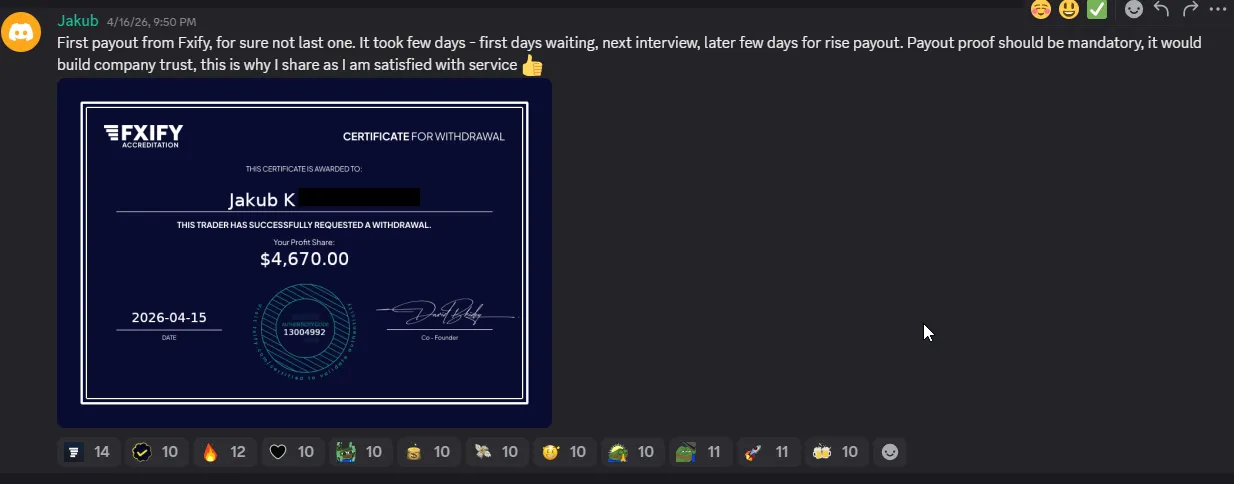Add a reaction using smiley below message
Screen dimensions: 1234x484
890,452
